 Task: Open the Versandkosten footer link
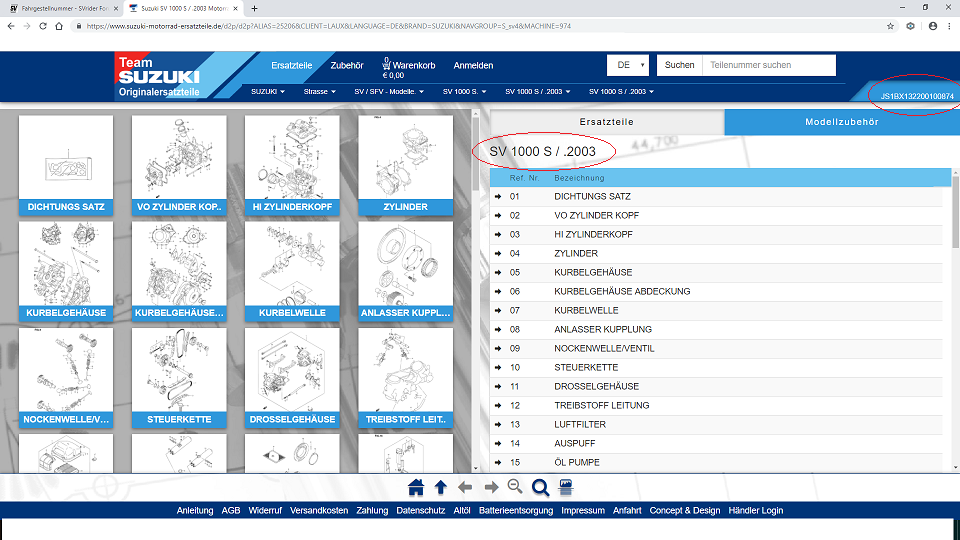point(319,511)
